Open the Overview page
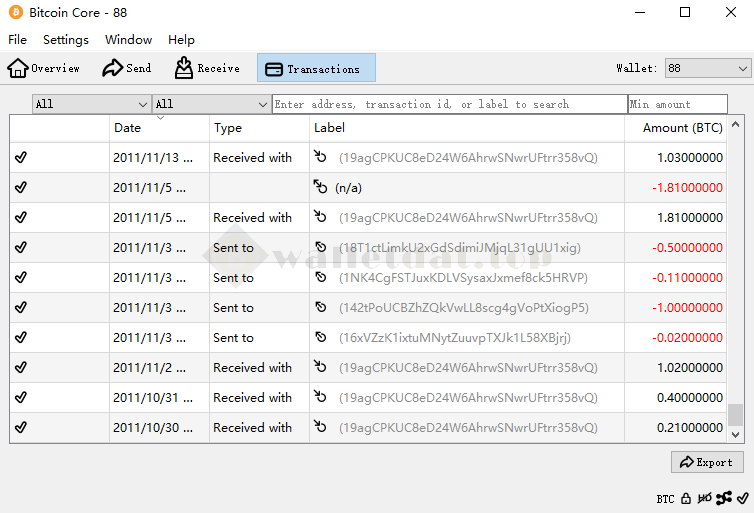 (44, 68)
